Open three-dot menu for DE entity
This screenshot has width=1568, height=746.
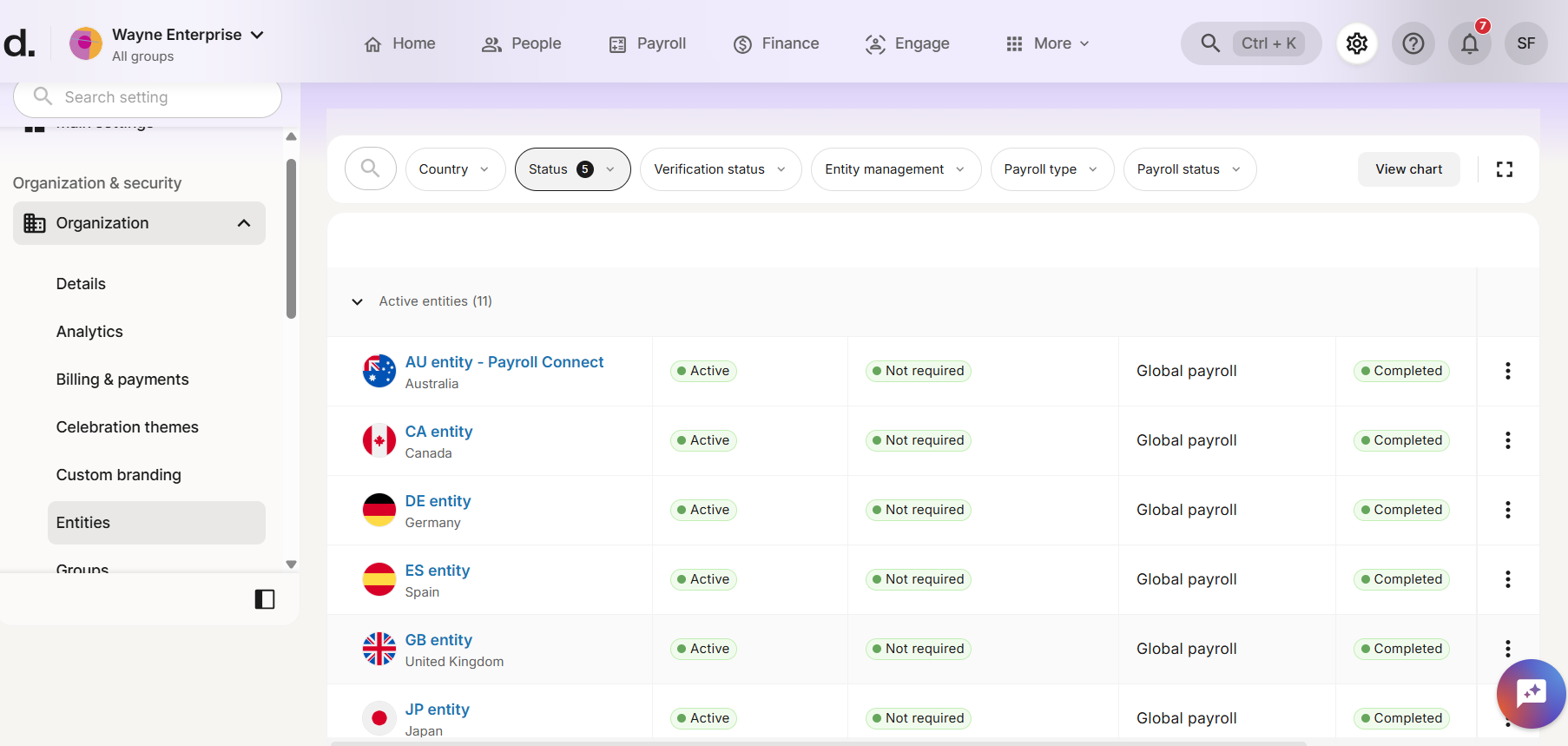[1507, 510]
